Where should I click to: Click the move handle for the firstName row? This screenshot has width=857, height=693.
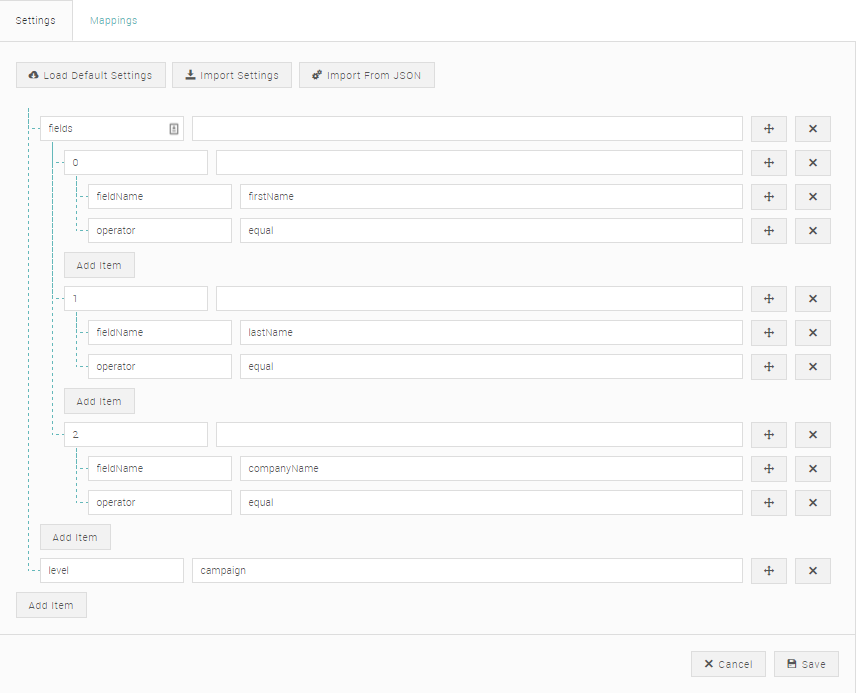tap(768, 196)
